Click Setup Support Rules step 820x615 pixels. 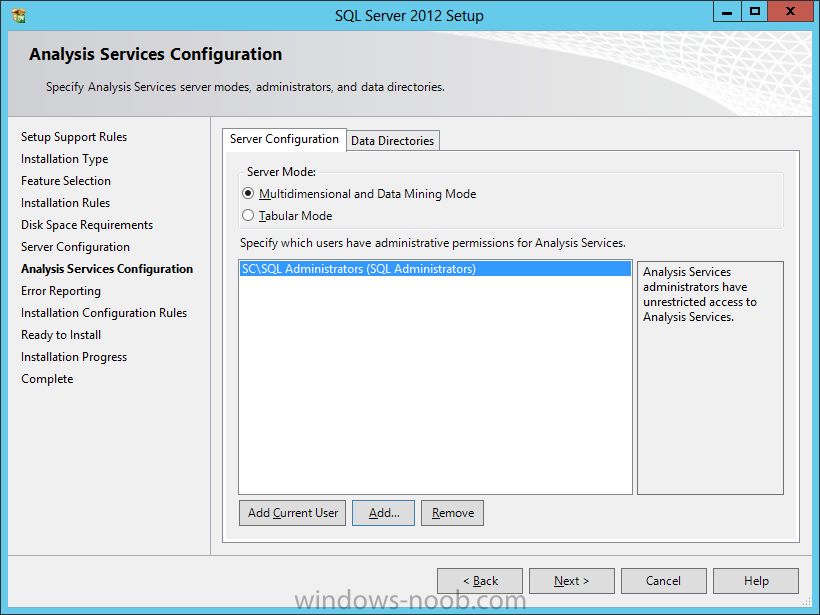74,137
